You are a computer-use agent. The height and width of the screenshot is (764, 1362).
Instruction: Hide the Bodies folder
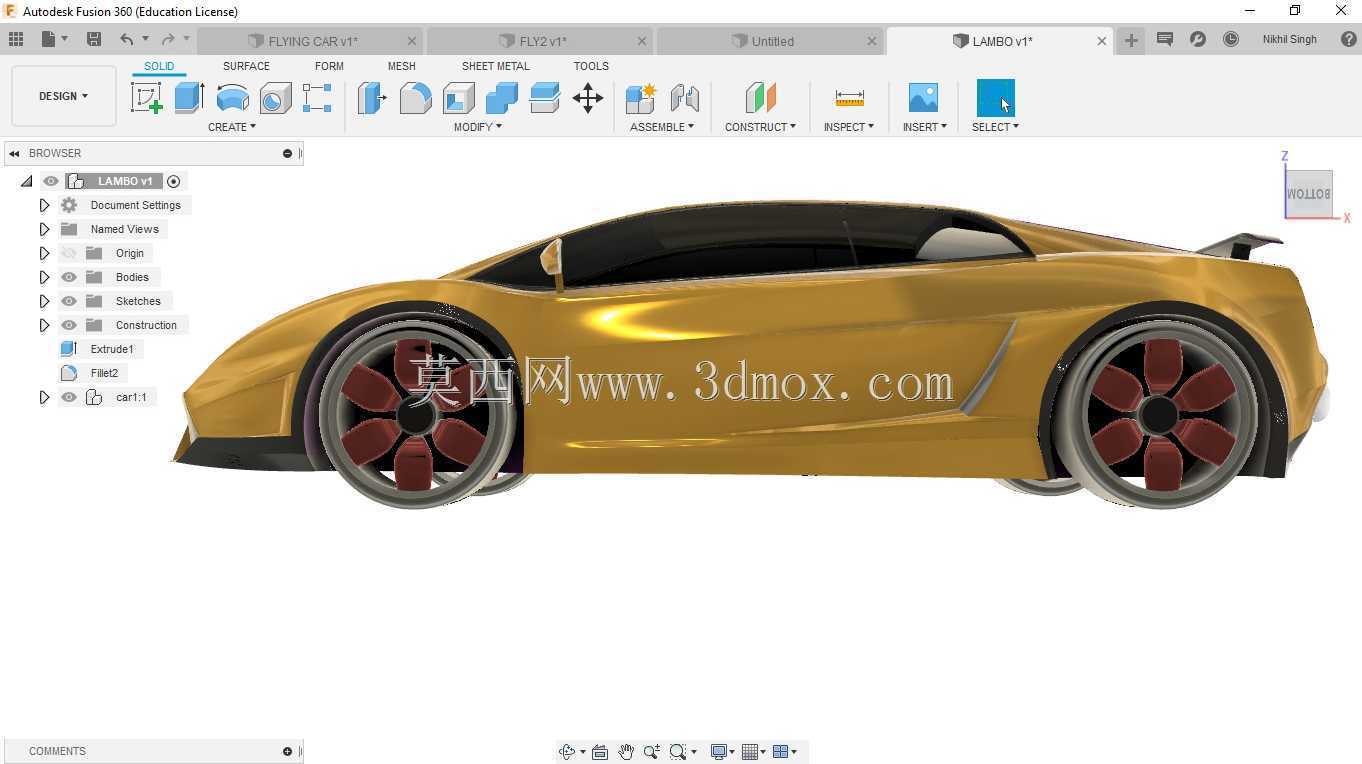click(x=69, y=277)
